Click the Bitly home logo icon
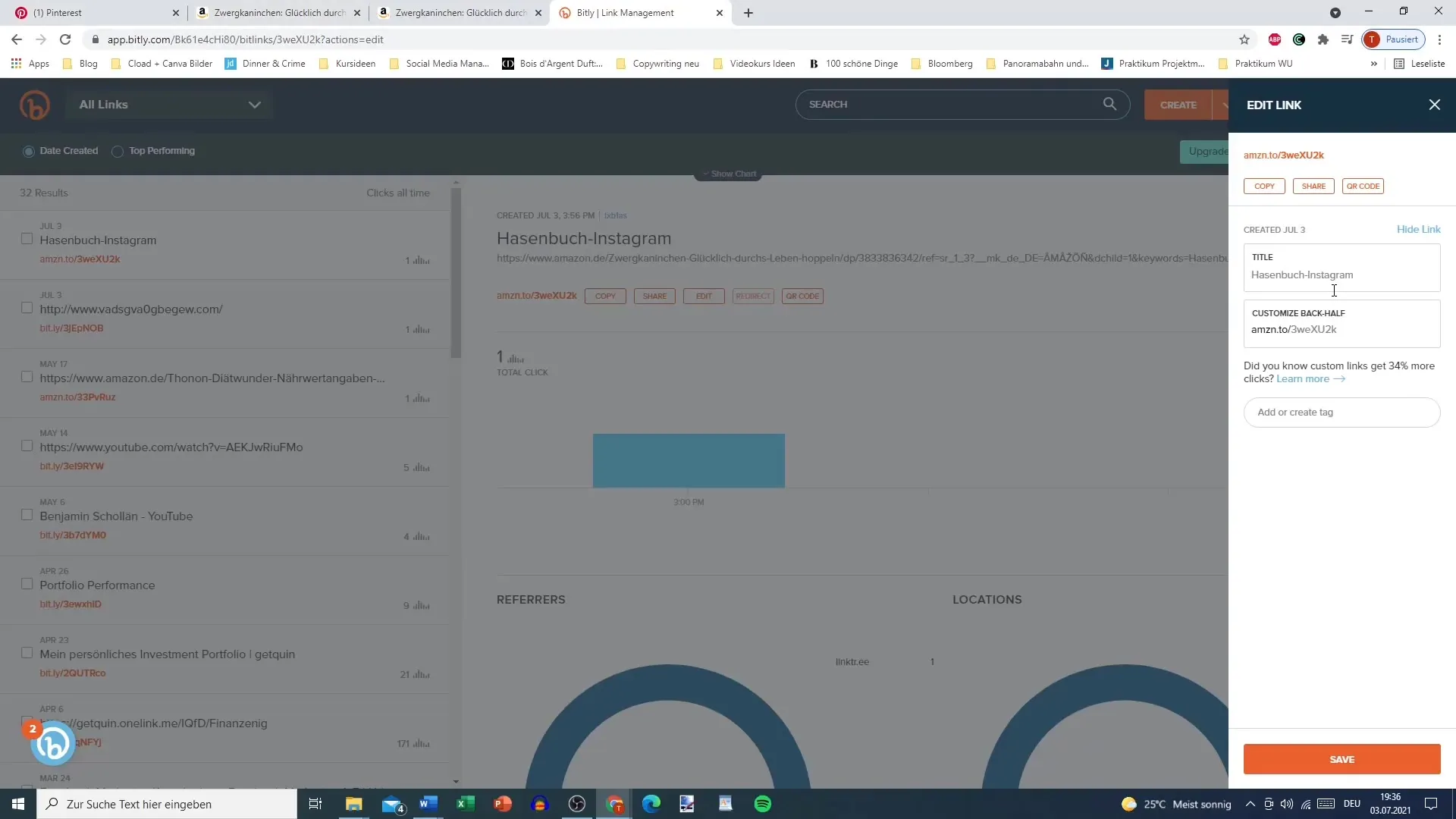This screenshot has height=819, width=1456. 35,104
